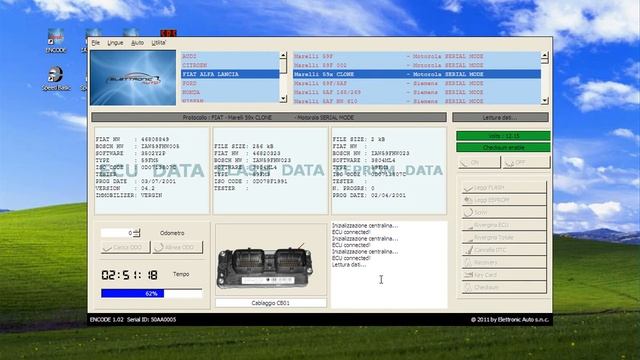Select Marelli 59x CLONE protocol row
640x360 pixels.
point(417,74)
